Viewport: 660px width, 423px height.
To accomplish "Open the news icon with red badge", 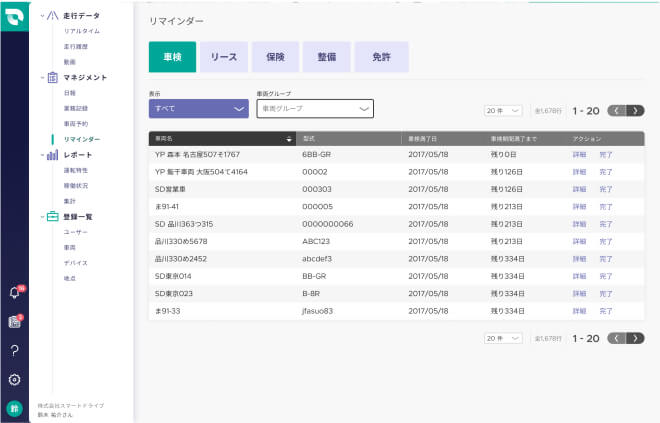I will [x=14, y=322].
